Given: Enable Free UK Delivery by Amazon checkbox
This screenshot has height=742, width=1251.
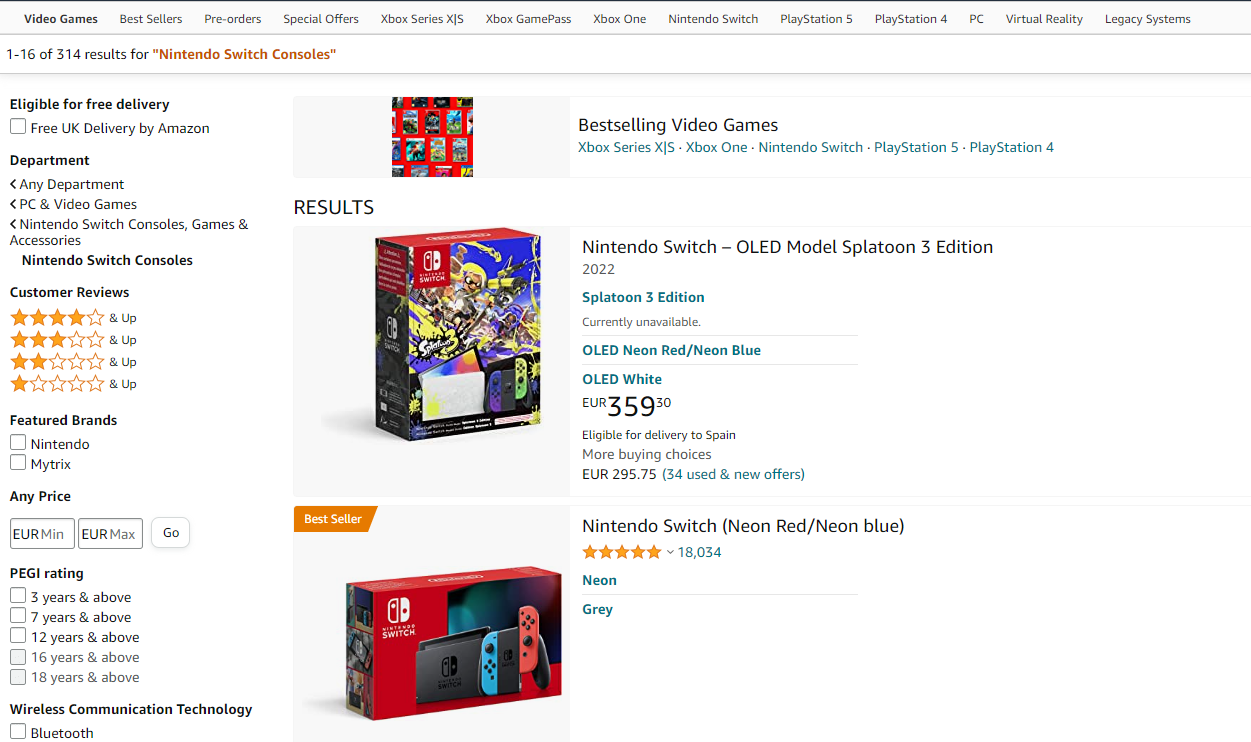Looking at the screenshot, I should pyautogui.click(x=18, y=127).
